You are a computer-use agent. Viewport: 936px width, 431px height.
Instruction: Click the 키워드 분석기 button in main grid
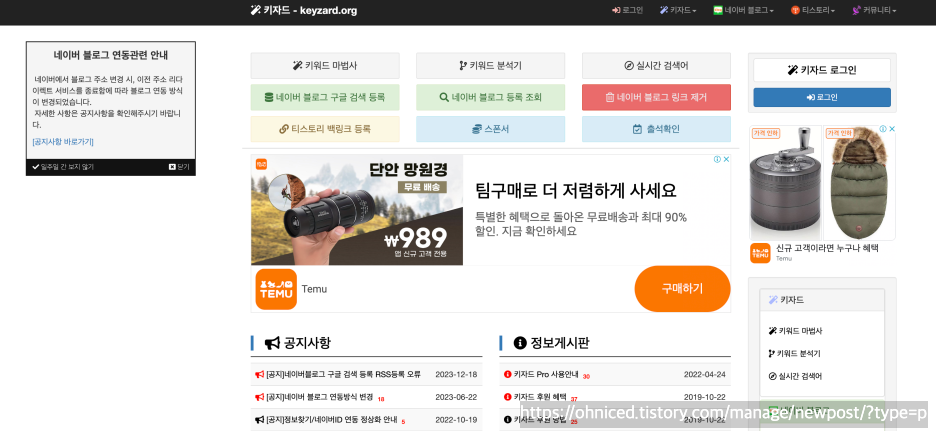coord(491,66)
